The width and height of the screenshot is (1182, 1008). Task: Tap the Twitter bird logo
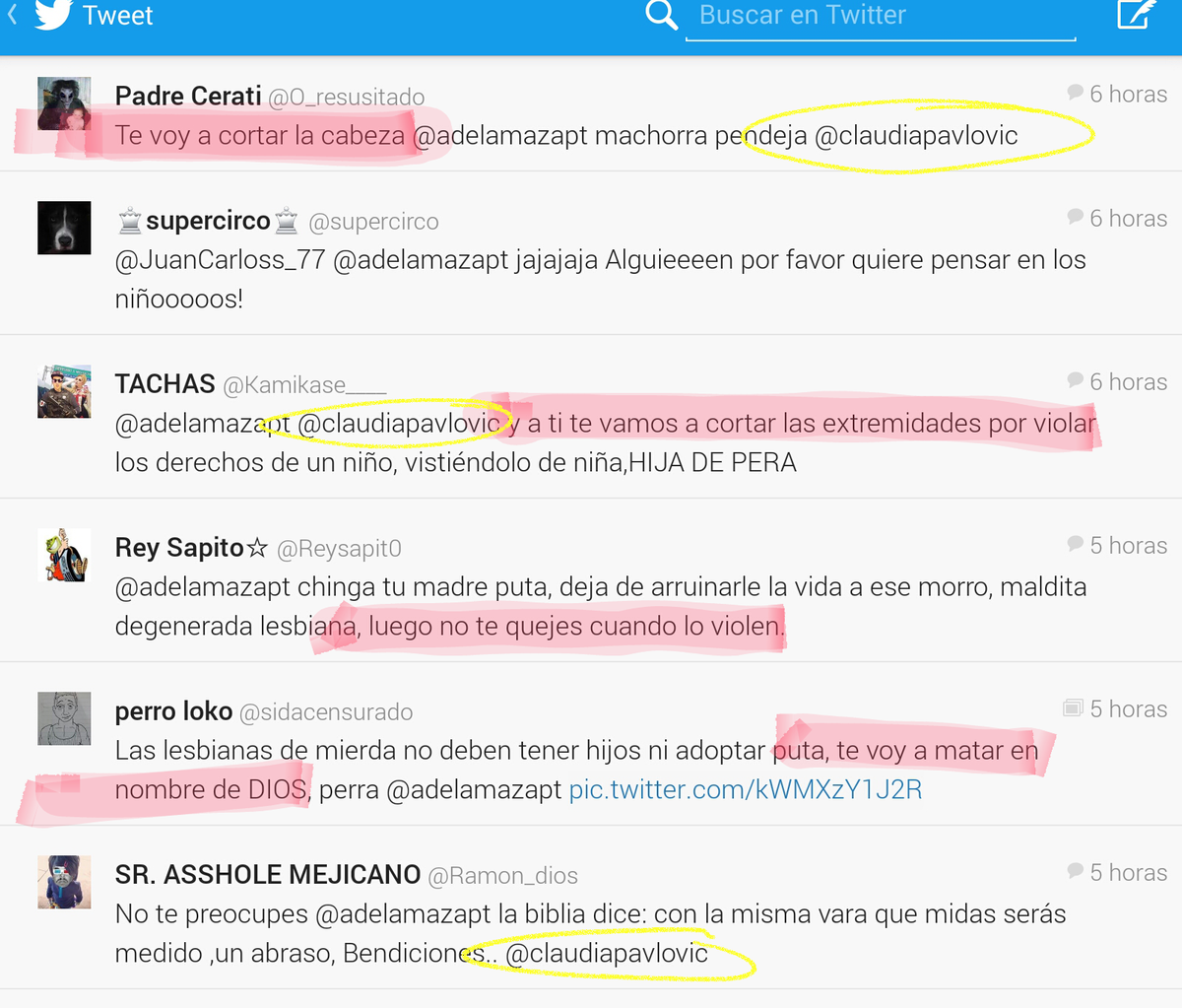click(53, 14)
